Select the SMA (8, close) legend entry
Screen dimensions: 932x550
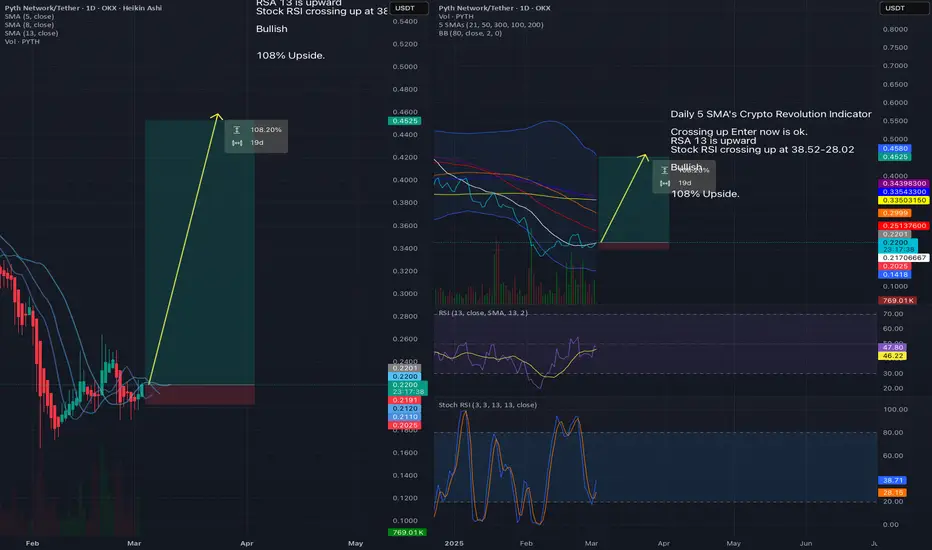click(x=29, y=25)
